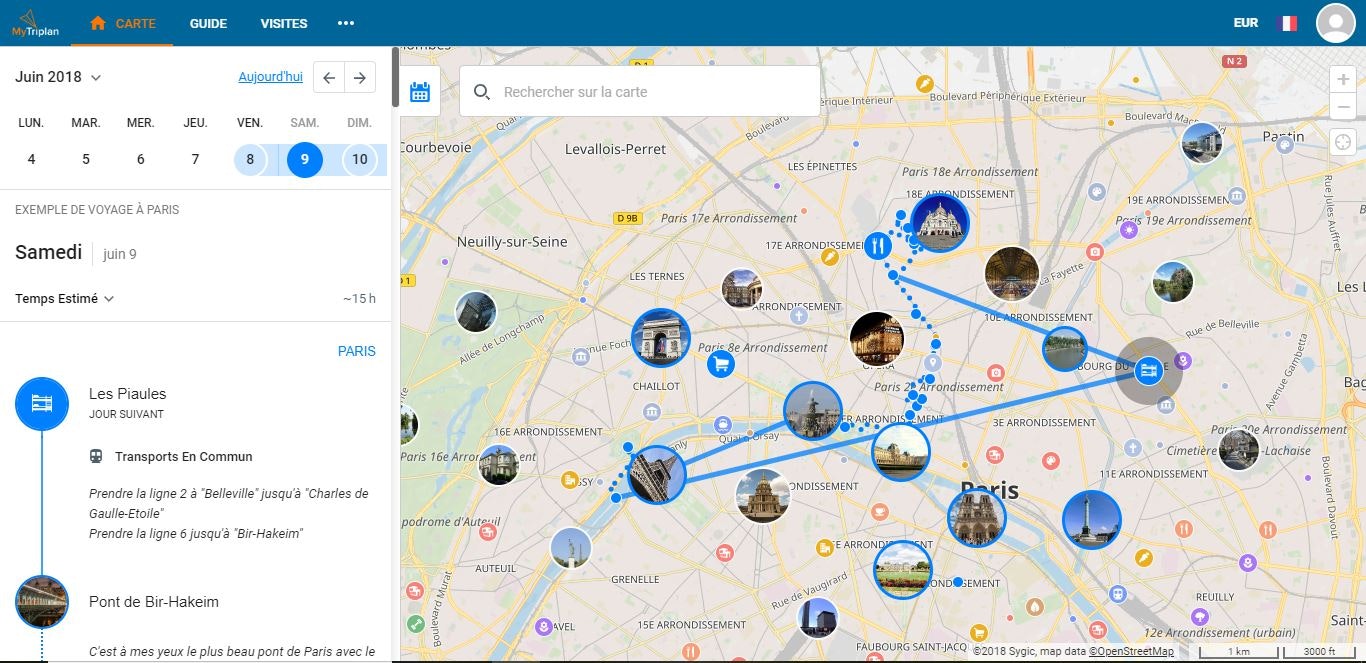Viewport: 1366px width, 663px height.
Task: Select Saturday 9 in the calendar
Action: pyautogui.click(x=305, y=159)
